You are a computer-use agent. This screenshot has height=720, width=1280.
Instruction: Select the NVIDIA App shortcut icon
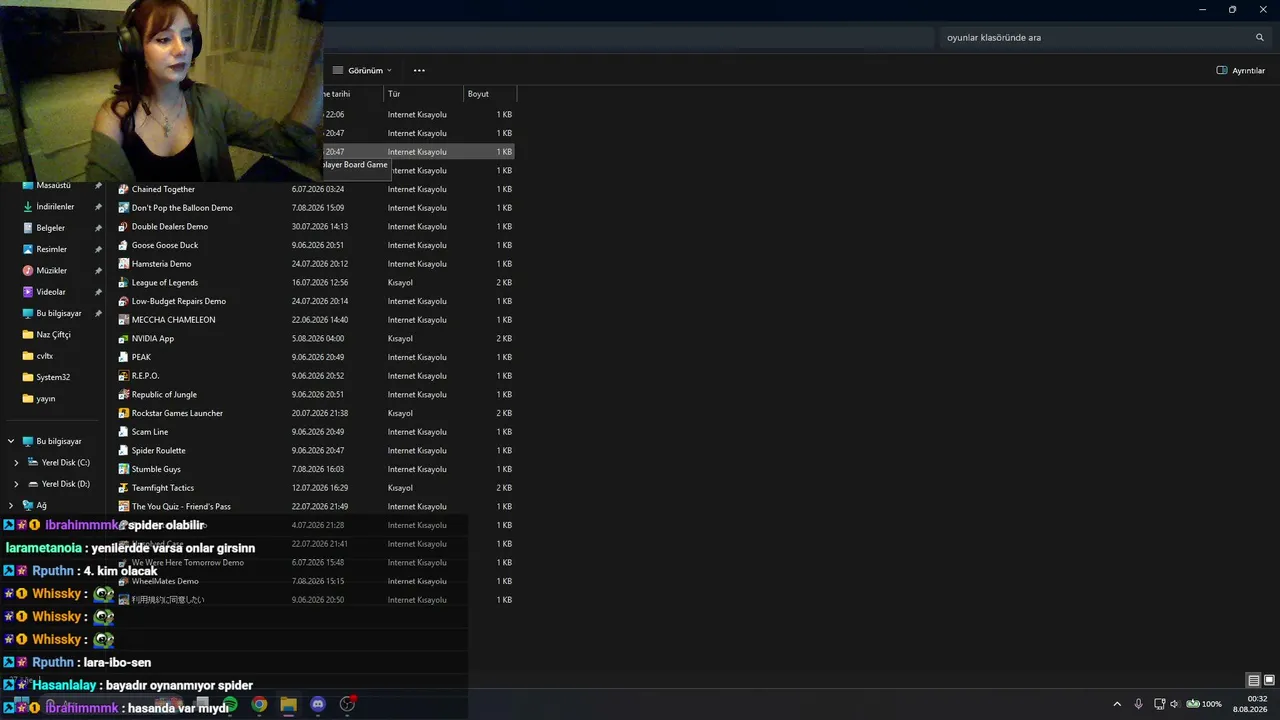tap(123, 339)
